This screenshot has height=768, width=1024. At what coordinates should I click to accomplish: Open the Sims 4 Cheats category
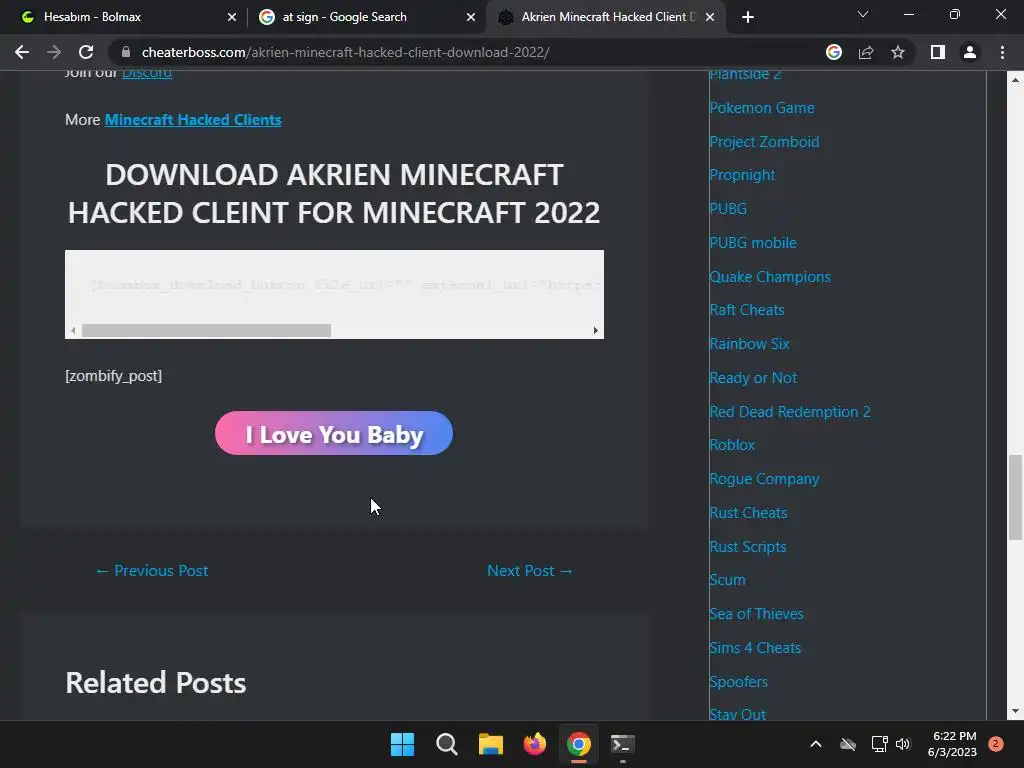coord(755,648)
